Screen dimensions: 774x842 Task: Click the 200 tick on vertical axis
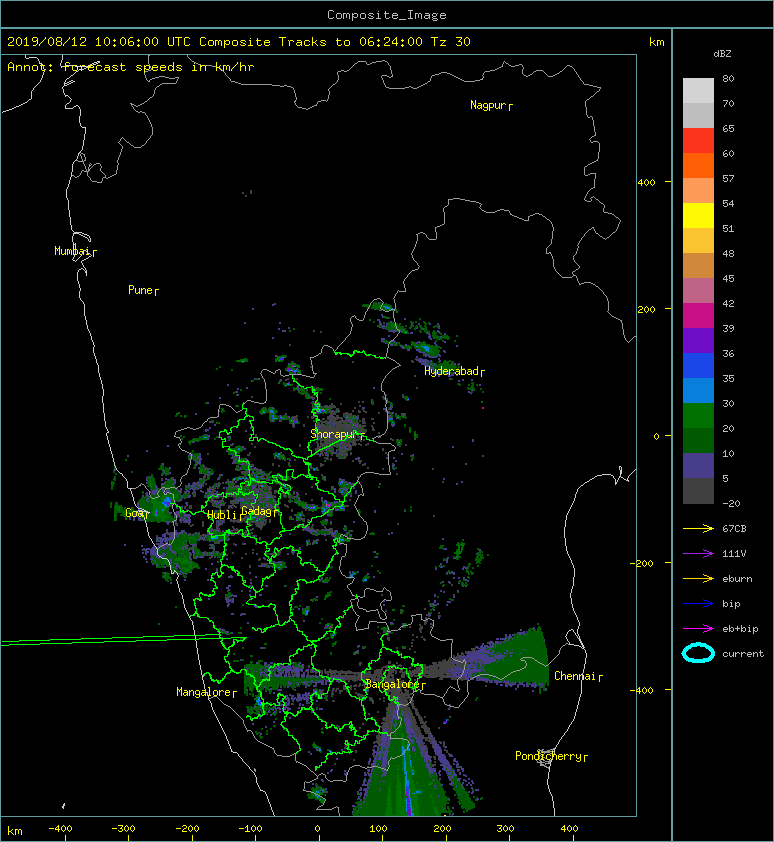coord(646,310)
